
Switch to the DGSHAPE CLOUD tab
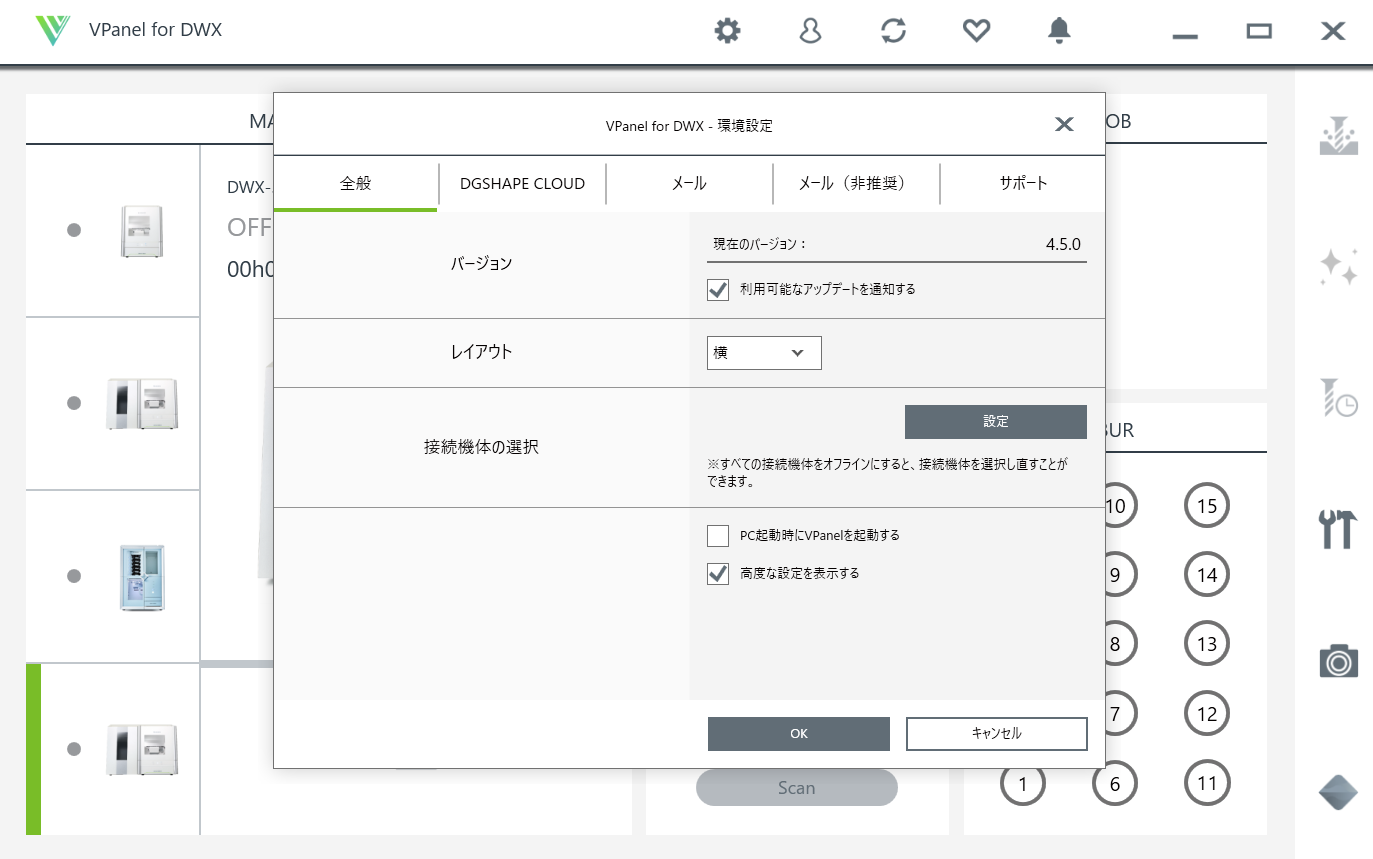click(x=522, y=184)
